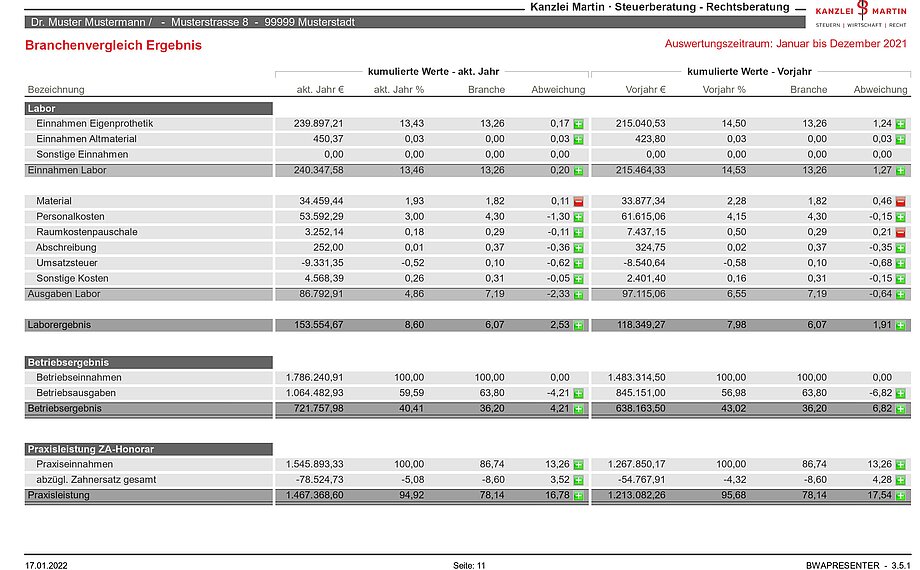Click 'Kanzlei Martin · Steuerberatung - Rechtsberatung' header text
The image size is (920, 570).
(x=659, y=7)
